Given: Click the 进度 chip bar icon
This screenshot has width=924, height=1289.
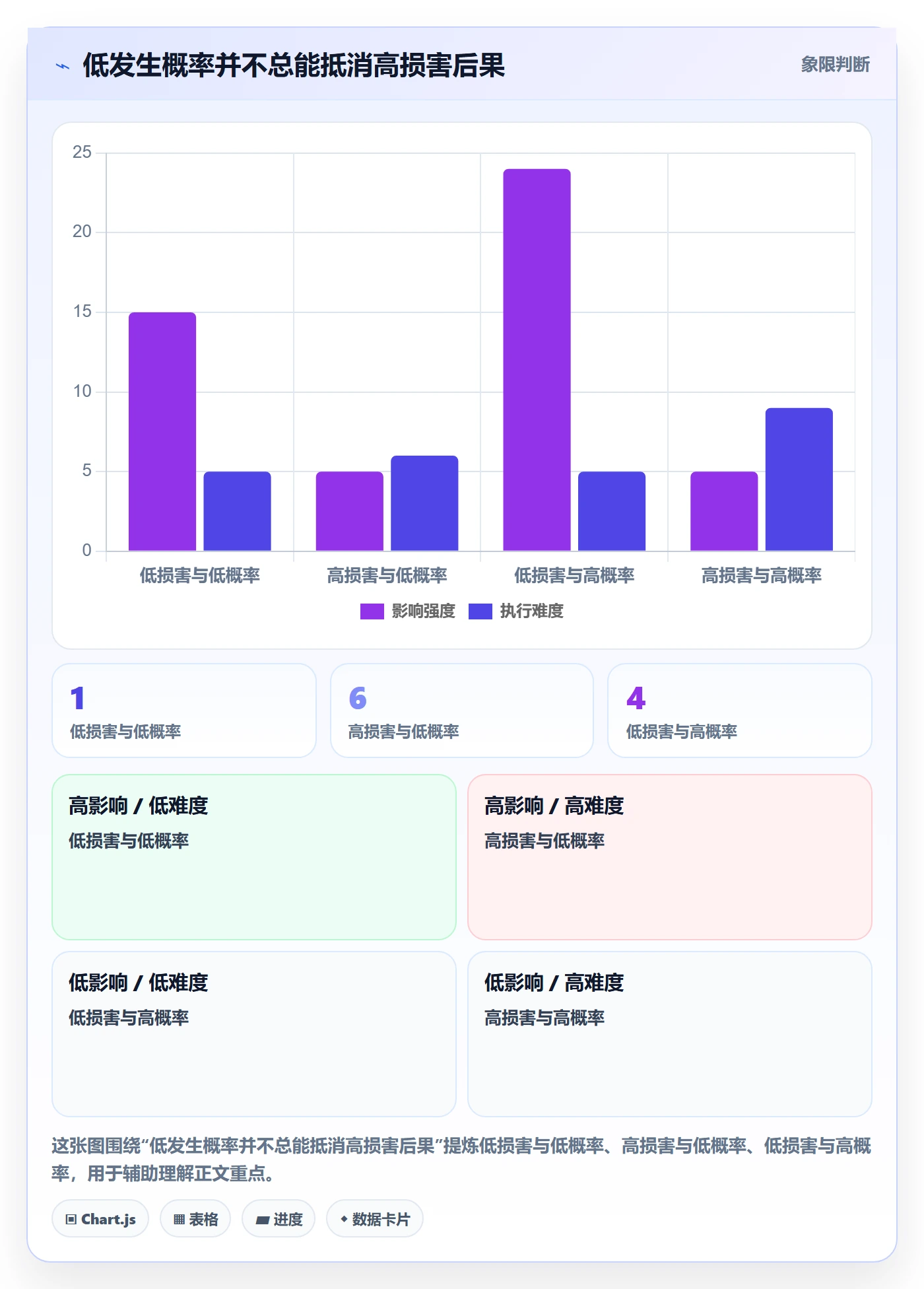Looking at the screenshot, I should tap(263, 1220).
